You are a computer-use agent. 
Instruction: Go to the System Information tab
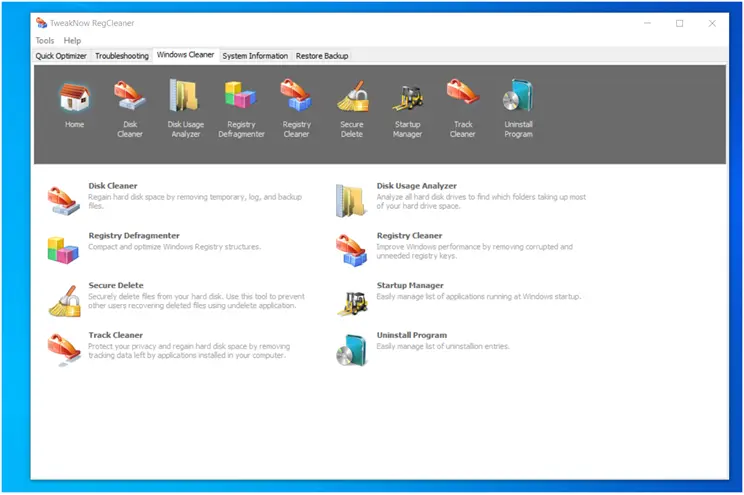coord(255,56)
